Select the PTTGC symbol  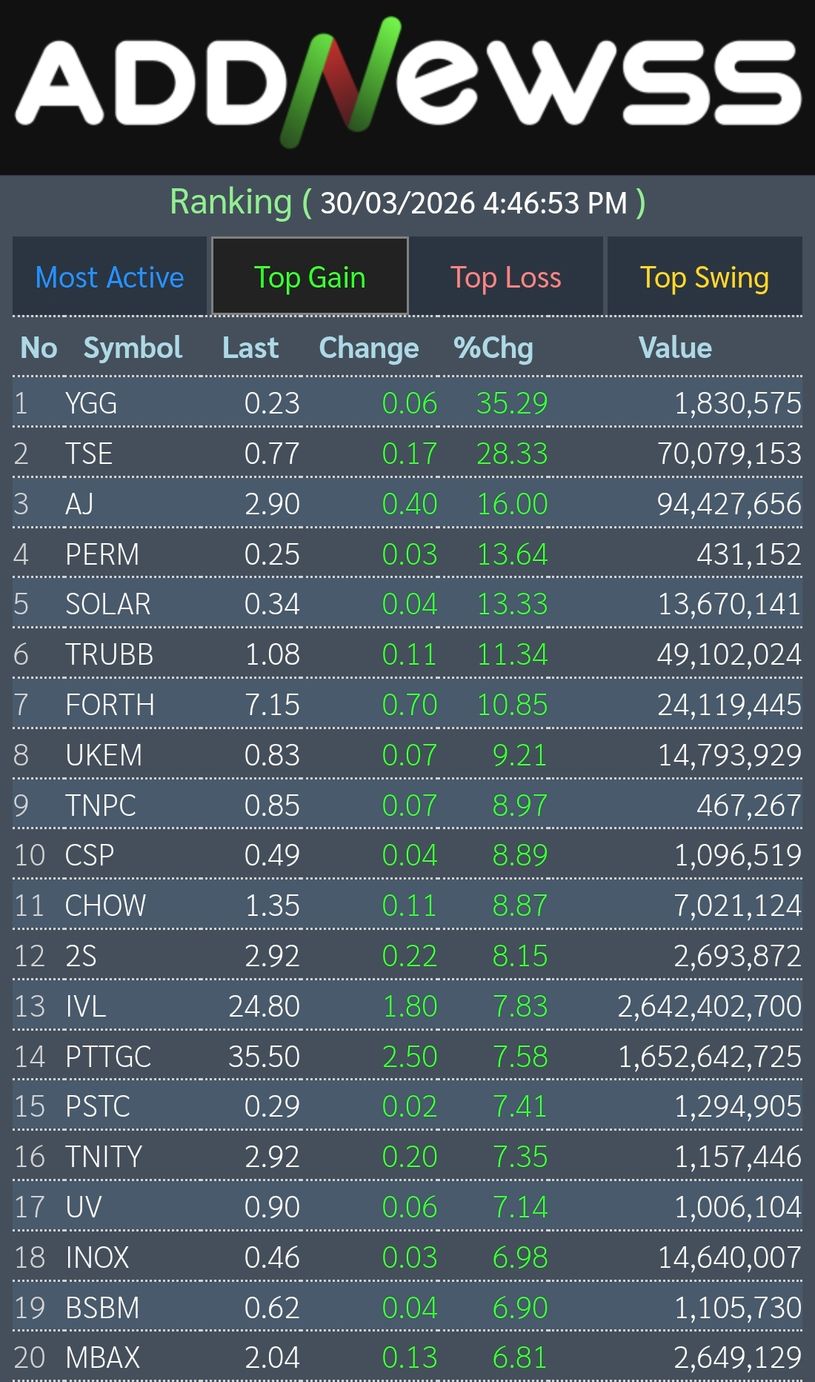(108, 1056)
